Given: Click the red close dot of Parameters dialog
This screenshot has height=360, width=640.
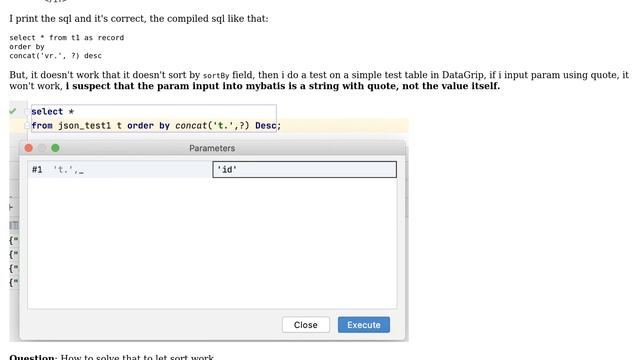Looking at the screenshot, I should [29, 148].
